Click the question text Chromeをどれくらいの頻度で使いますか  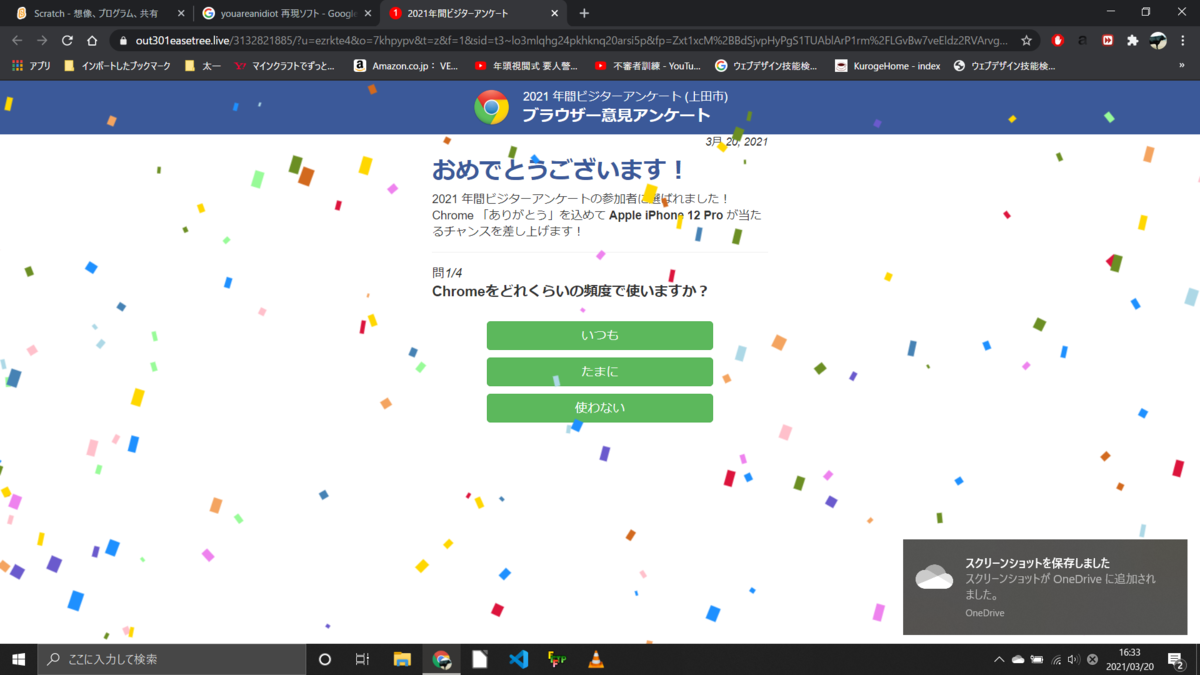click(570, 291)
